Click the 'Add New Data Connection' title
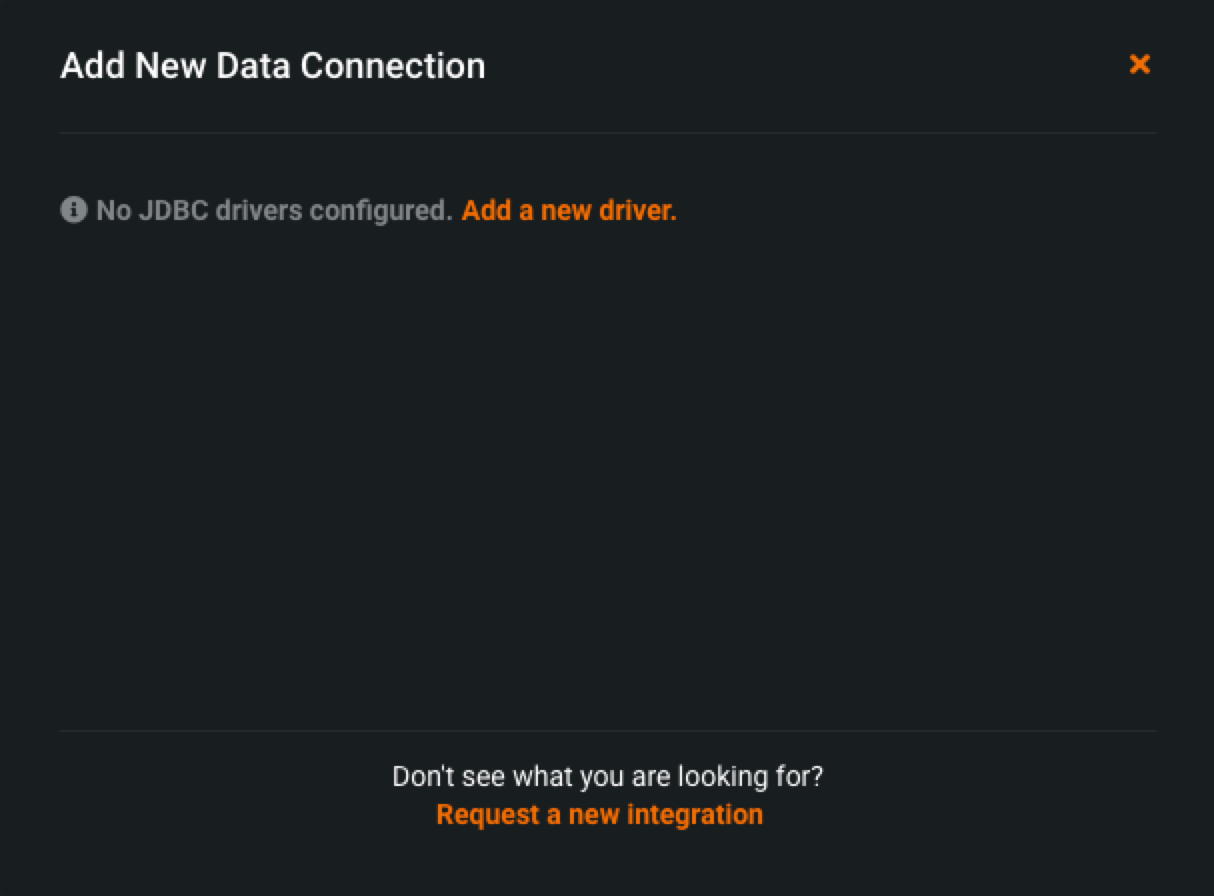The image size is (1214, 896). click(272, 66)
